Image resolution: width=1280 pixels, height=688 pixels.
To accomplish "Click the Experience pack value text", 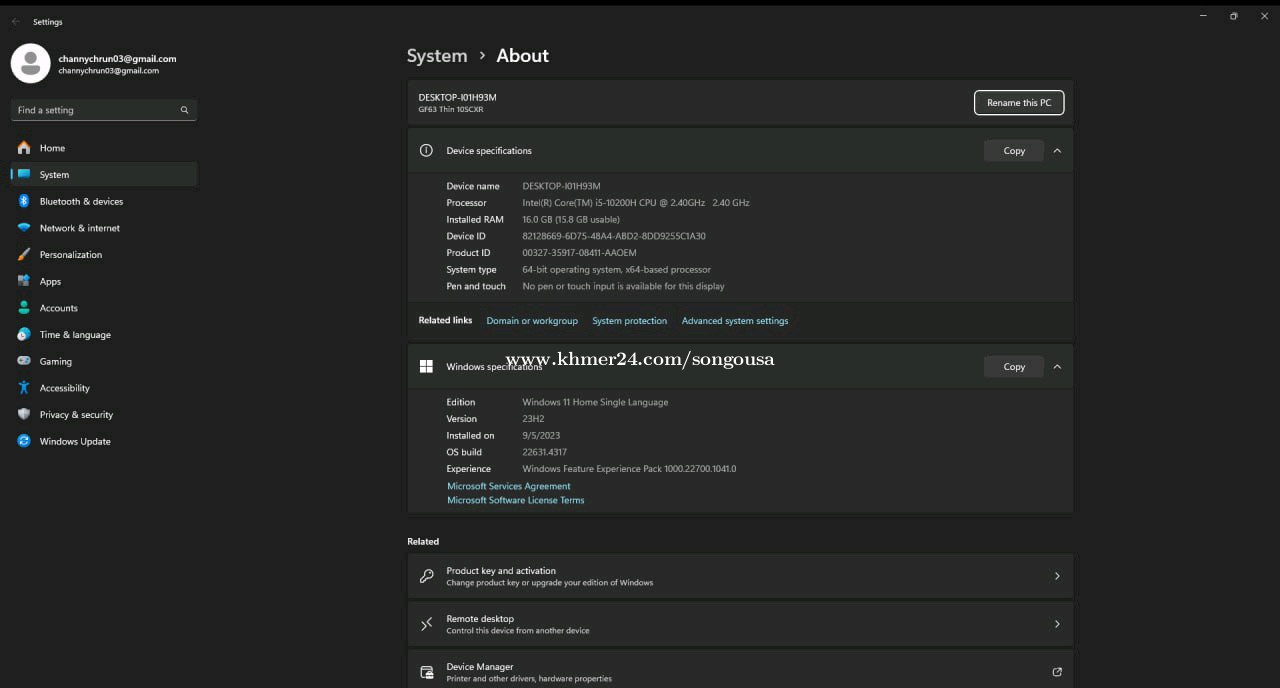I will (629, 469).
